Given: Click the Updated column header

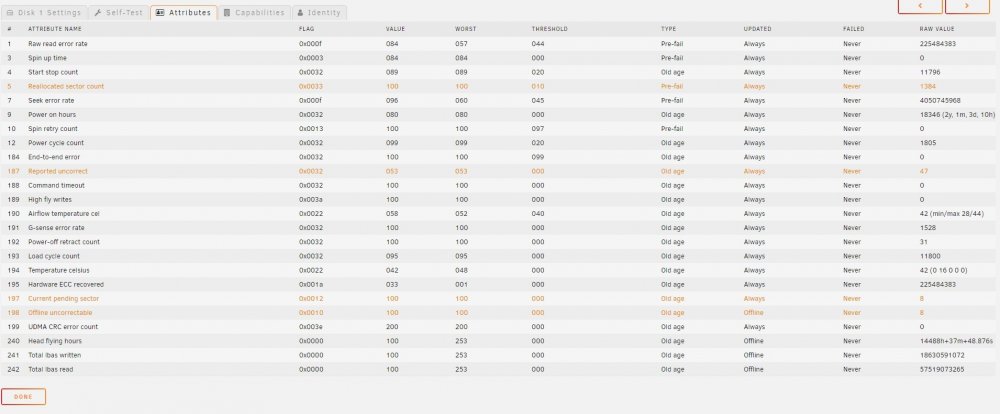Looking at the screenshot, I should (x=758, y=29).
